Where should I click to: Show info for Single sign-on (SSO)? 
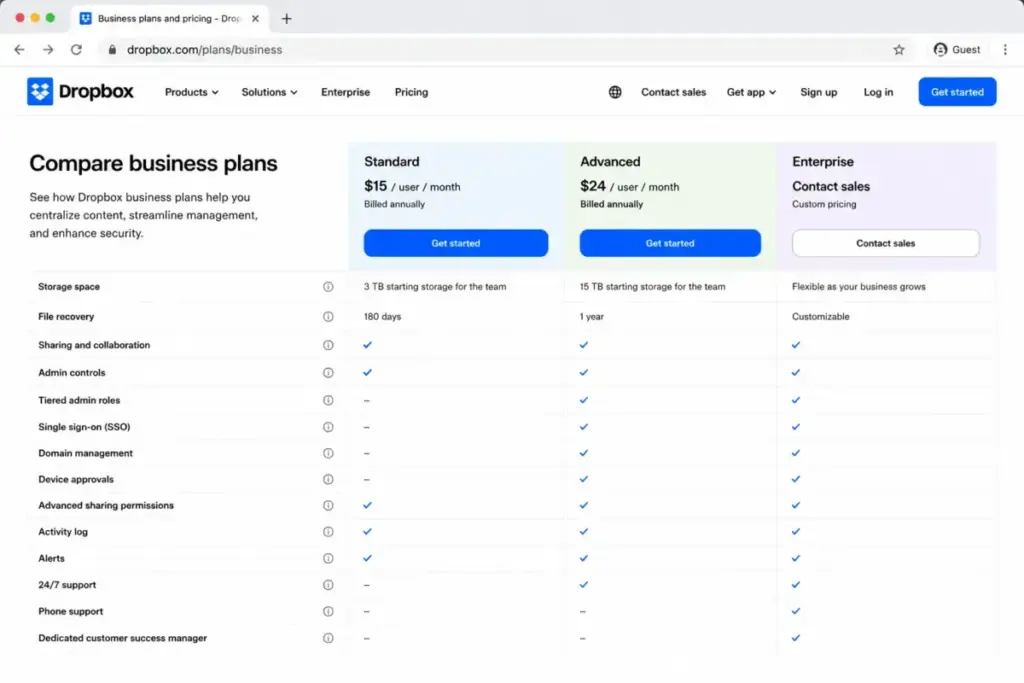tap(328, 427)
